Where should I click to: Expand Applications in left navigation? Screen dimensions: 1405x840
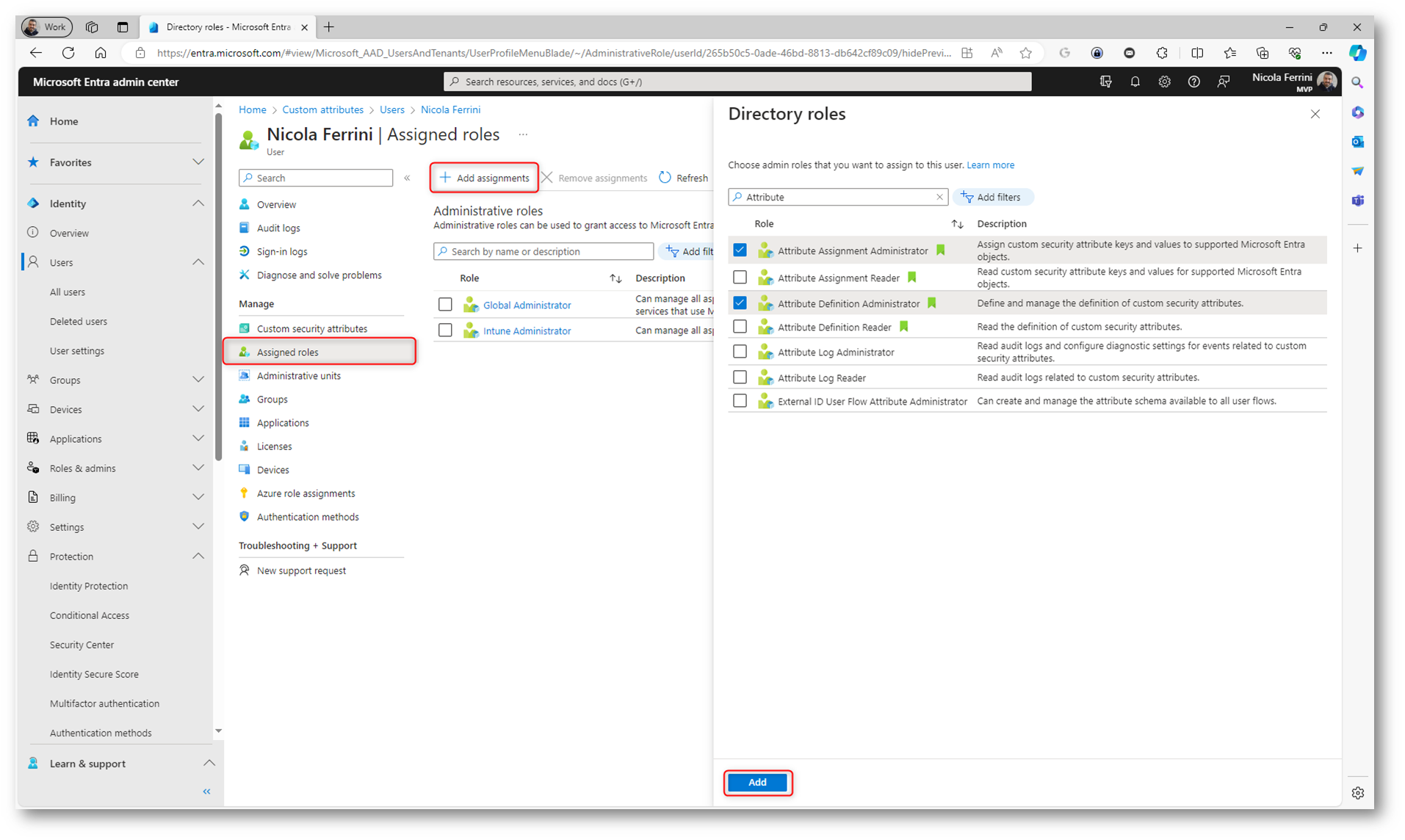(x=198, y=438)
